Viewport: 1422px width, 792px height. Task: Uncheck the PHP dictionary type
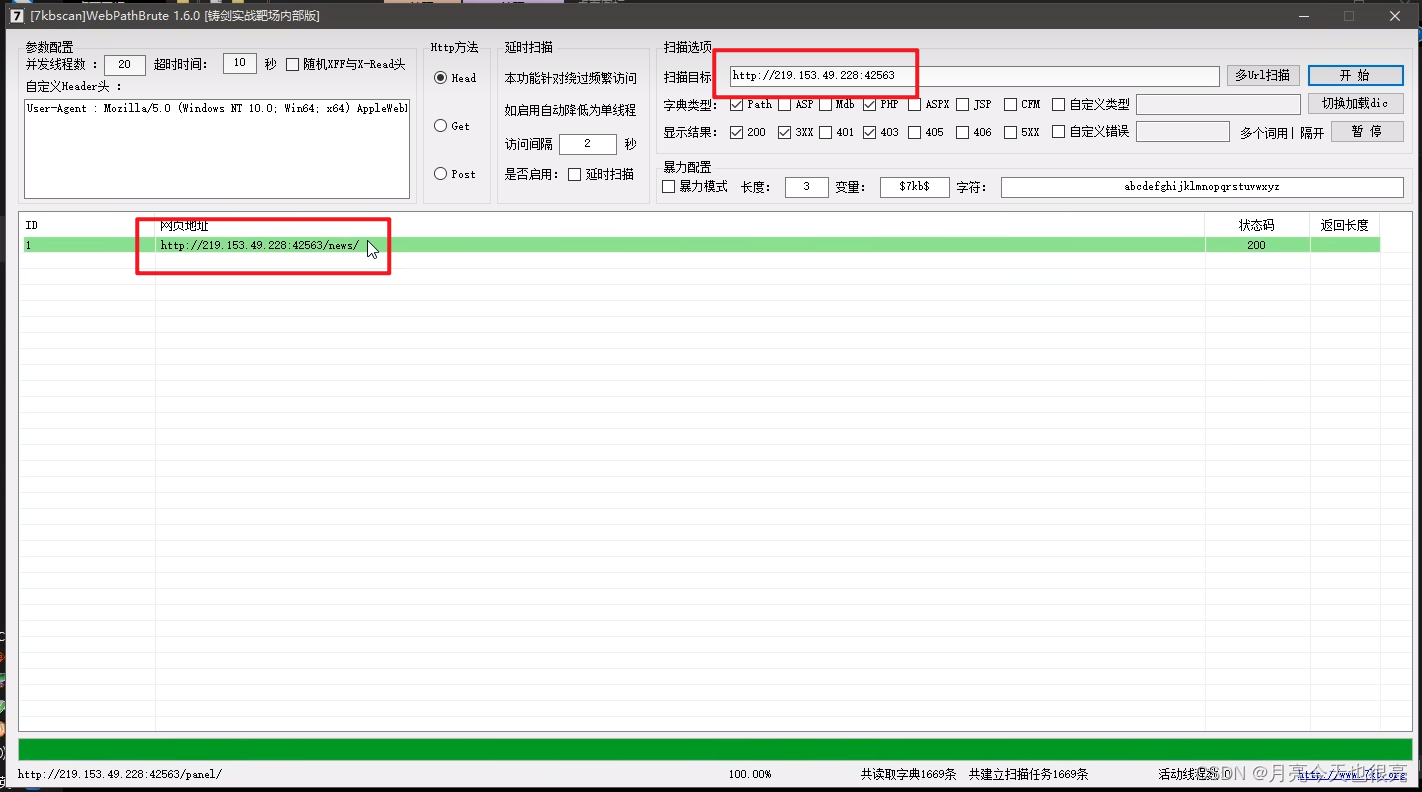click(870, 104)
